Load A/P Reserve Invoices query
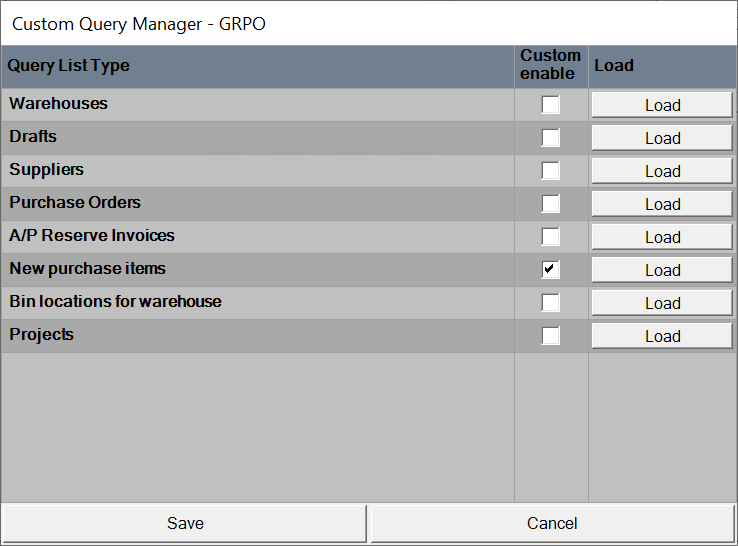 coord(662,237)
